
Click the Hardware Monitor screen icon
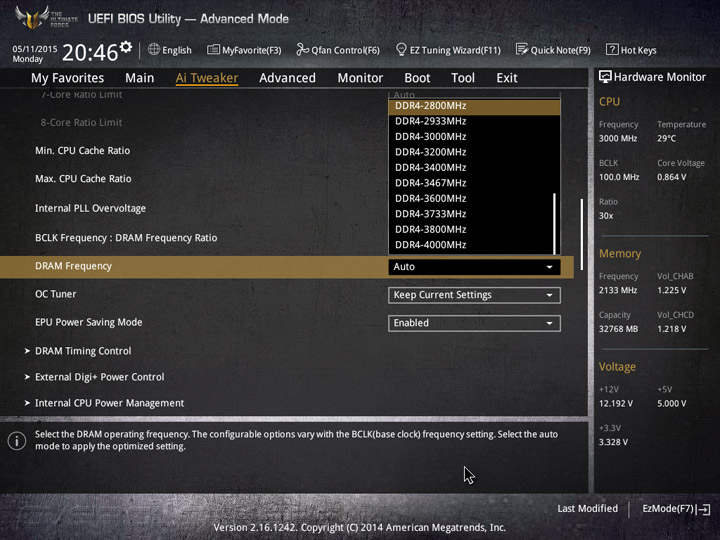[x=605, y=77]
